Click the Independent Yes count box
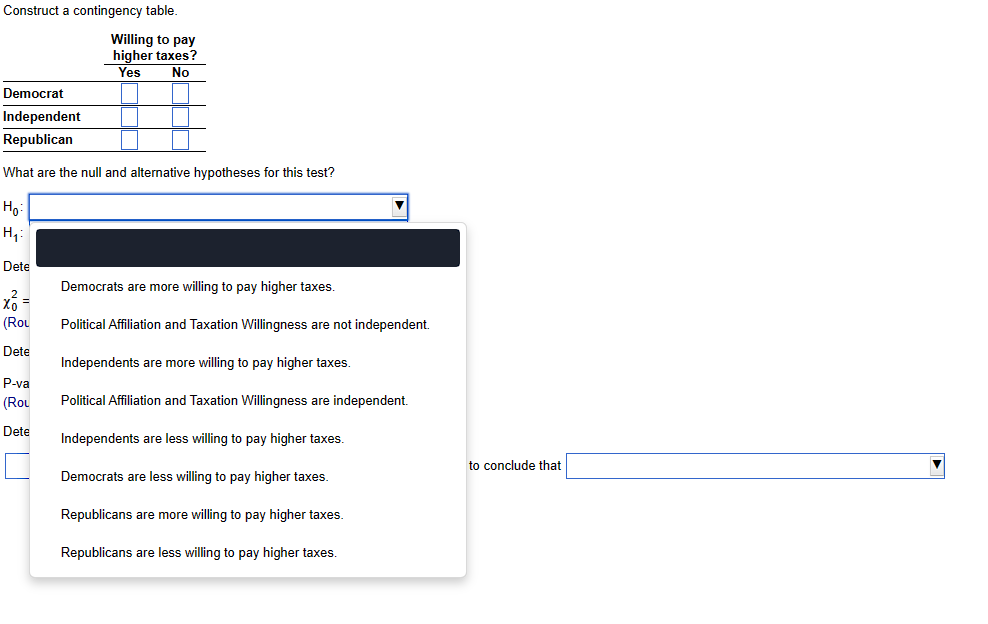This screenshot has height=624, width=988. 129,116
